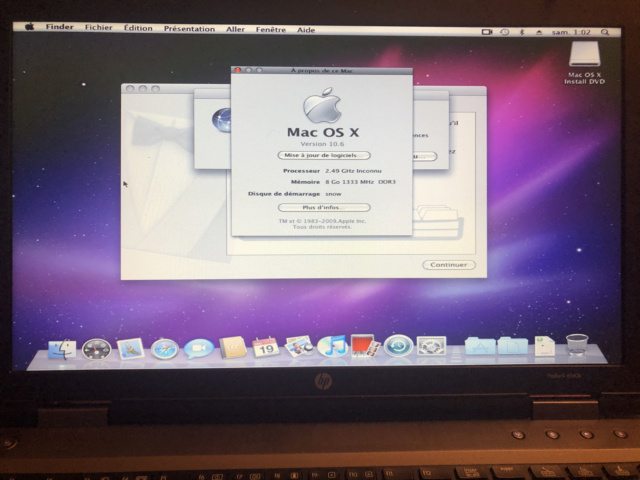
Task: Open the Fenêtre menu
Action: [x=271, y=30]
